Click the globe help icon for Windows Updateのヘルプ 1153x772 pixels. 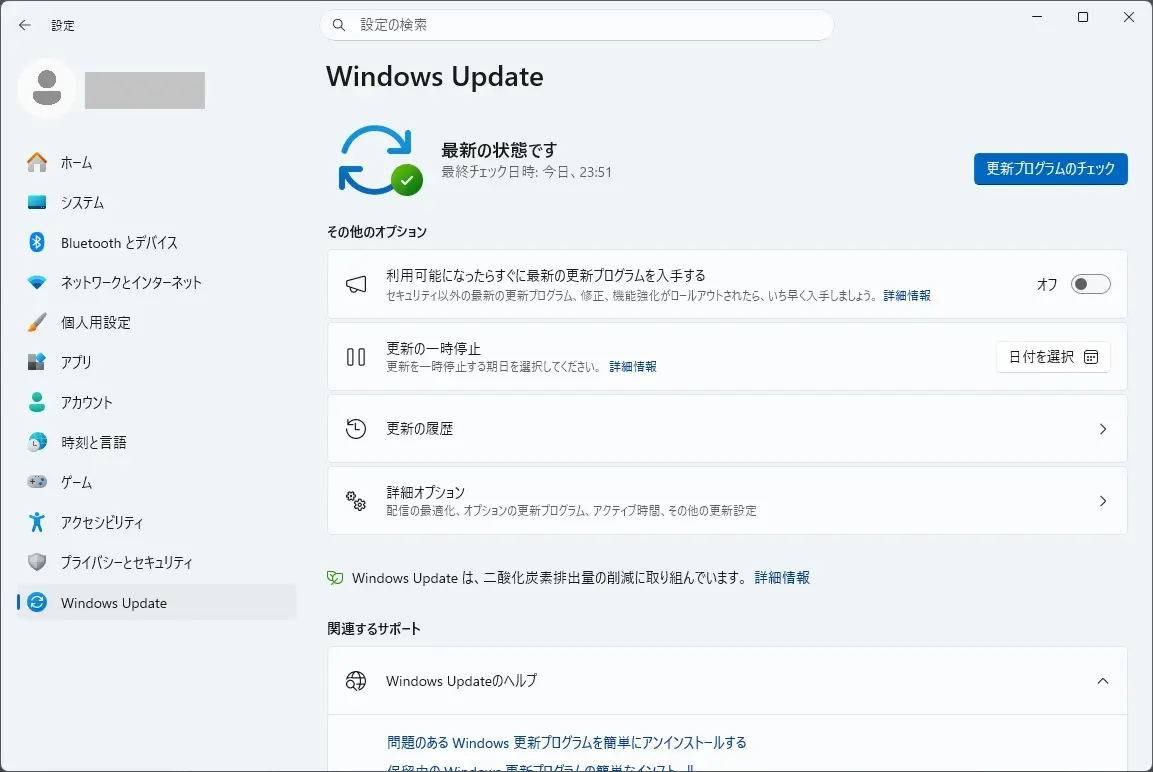(356, 681)
